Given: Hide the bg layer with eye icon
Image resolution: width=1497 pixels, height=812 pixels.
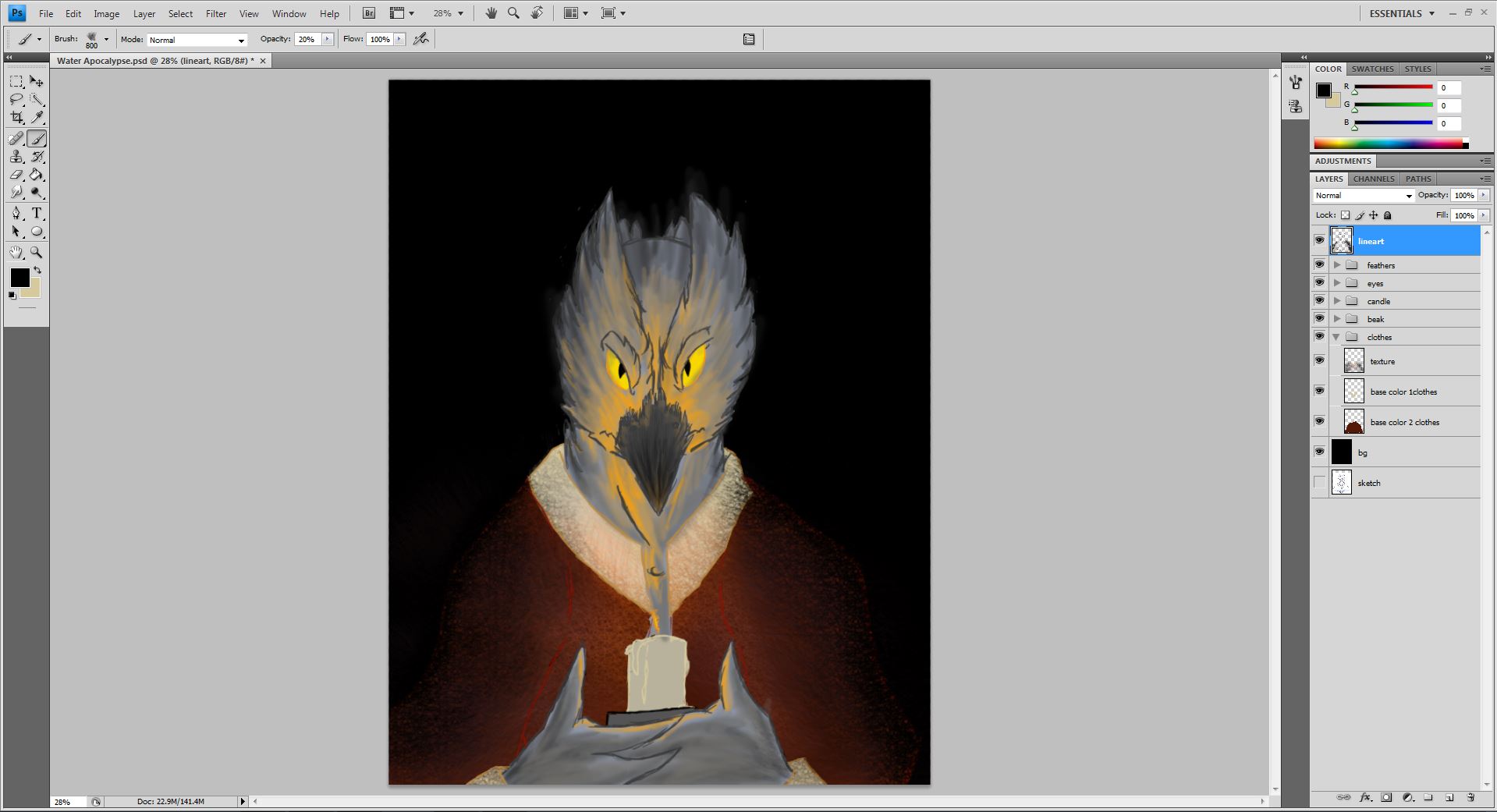Looking at the screenshot, I should point(1319,452).
